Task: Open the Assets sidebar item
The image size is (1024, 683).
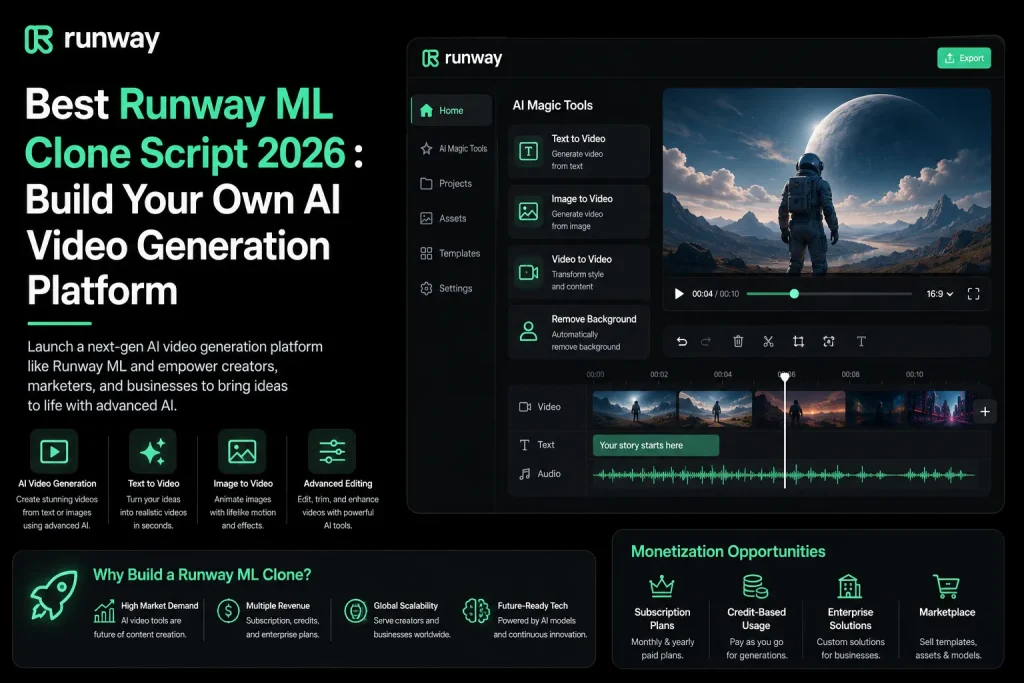Action: tap(443, 218)
